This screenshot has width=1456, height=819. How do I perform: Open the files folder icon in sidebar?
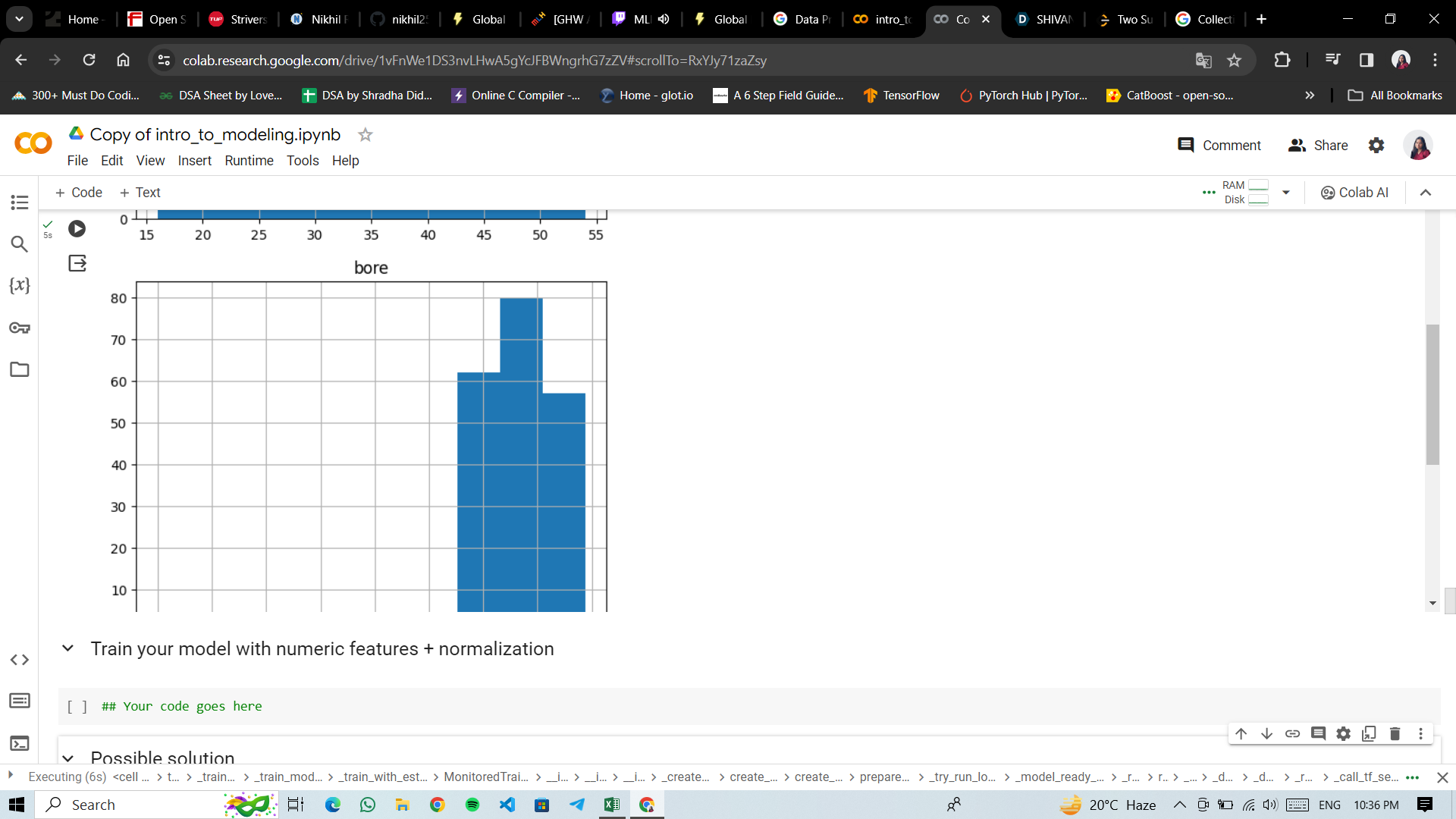point(20,369)
